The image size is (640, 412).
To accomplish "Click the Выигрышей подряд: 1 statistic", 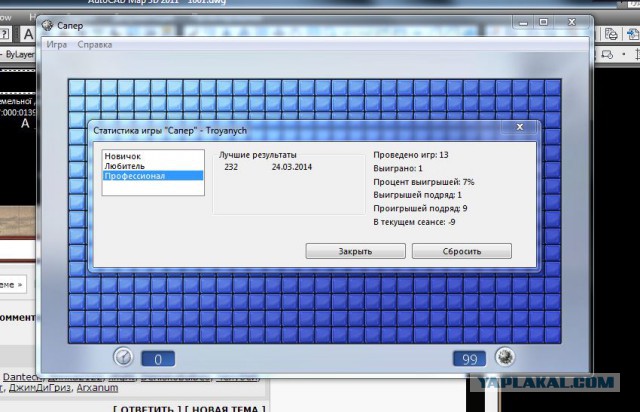I will [x=417, y=195].
